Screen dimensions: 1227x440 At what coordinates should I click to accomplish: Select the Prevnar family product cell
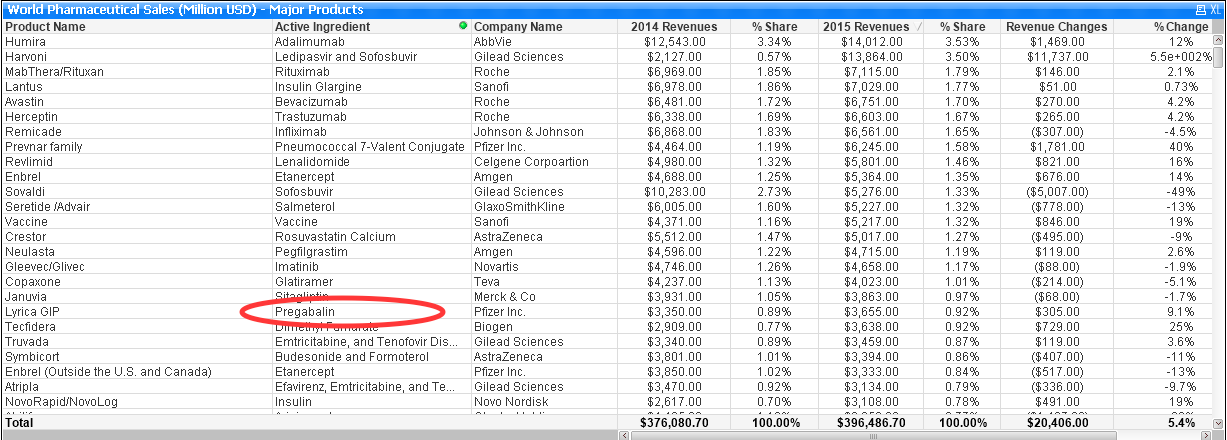tap(136, 147)
